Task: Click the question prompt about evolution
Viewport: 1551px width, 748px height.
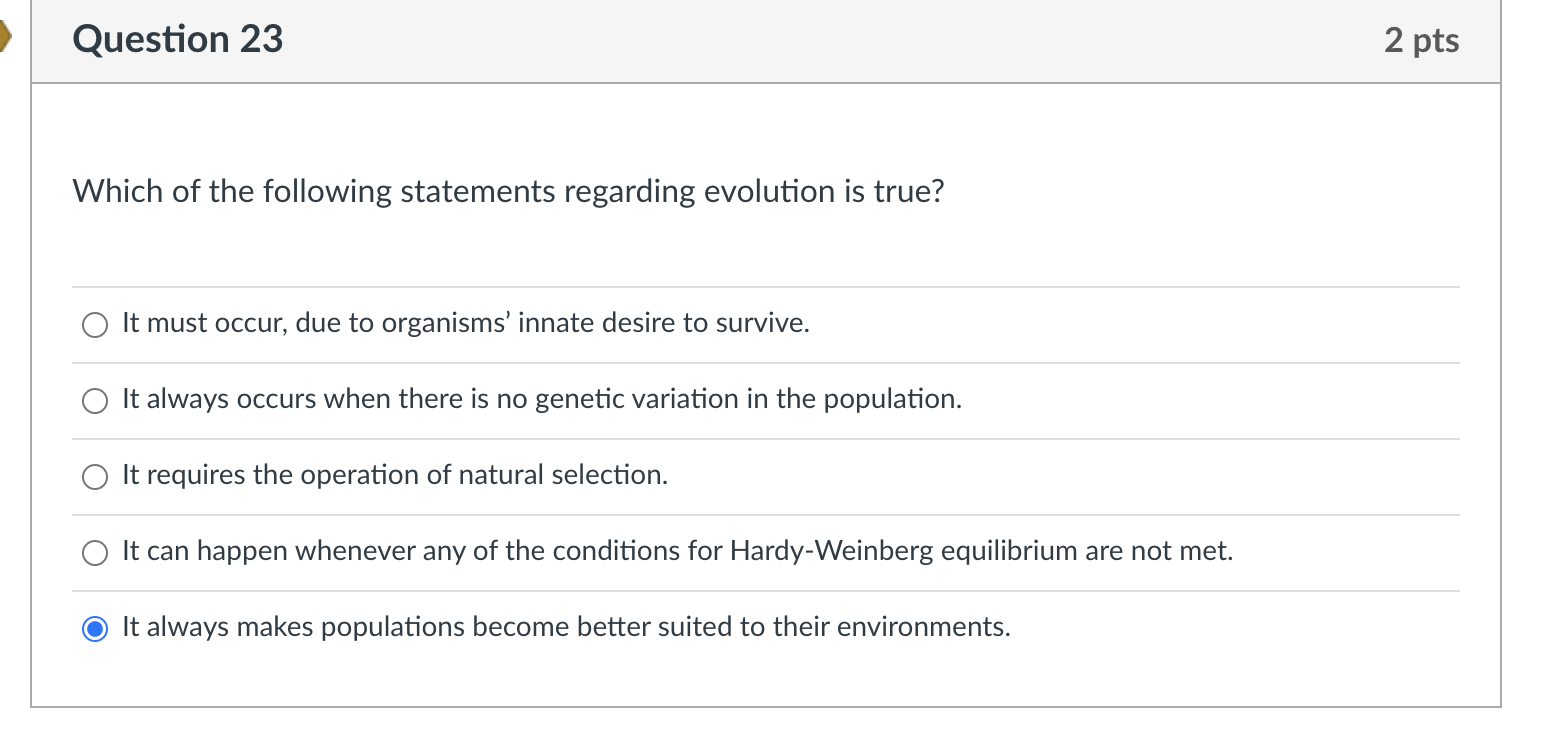Action: coord(508,191)
